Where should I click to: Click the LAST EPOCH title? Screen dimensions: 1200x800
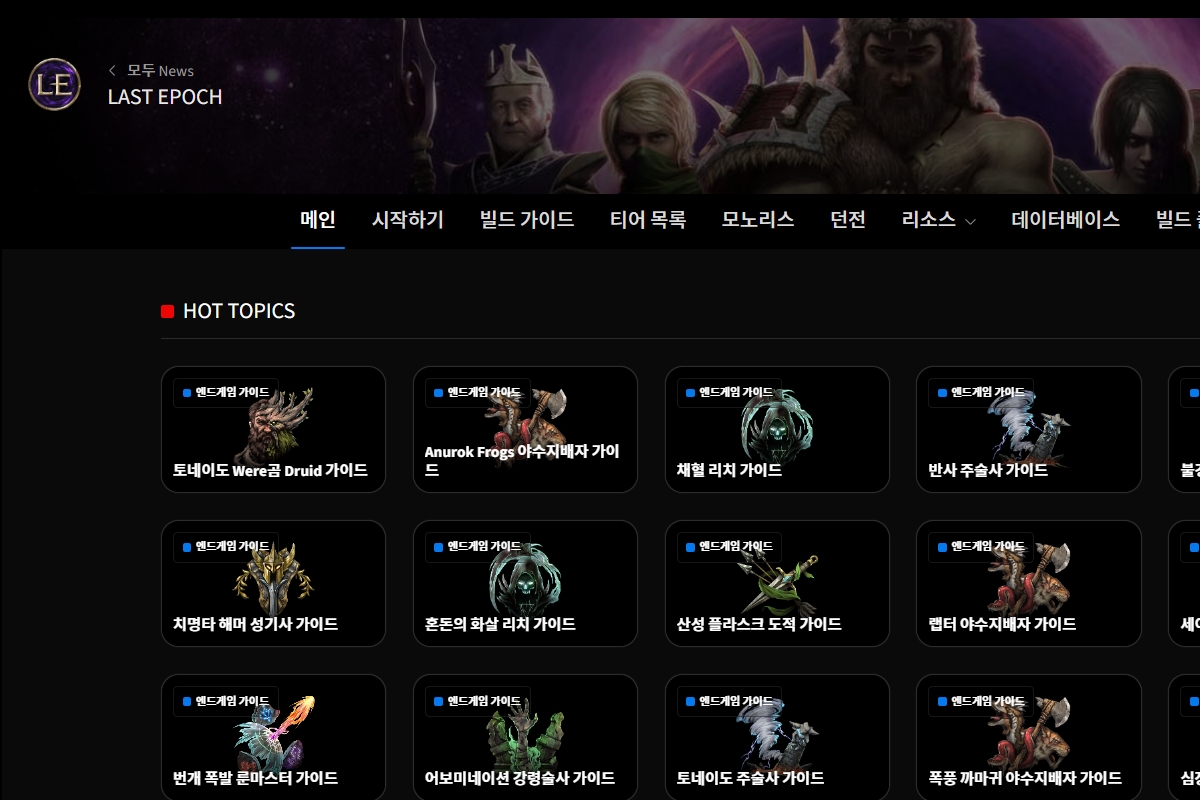click(x=165, y=97)
